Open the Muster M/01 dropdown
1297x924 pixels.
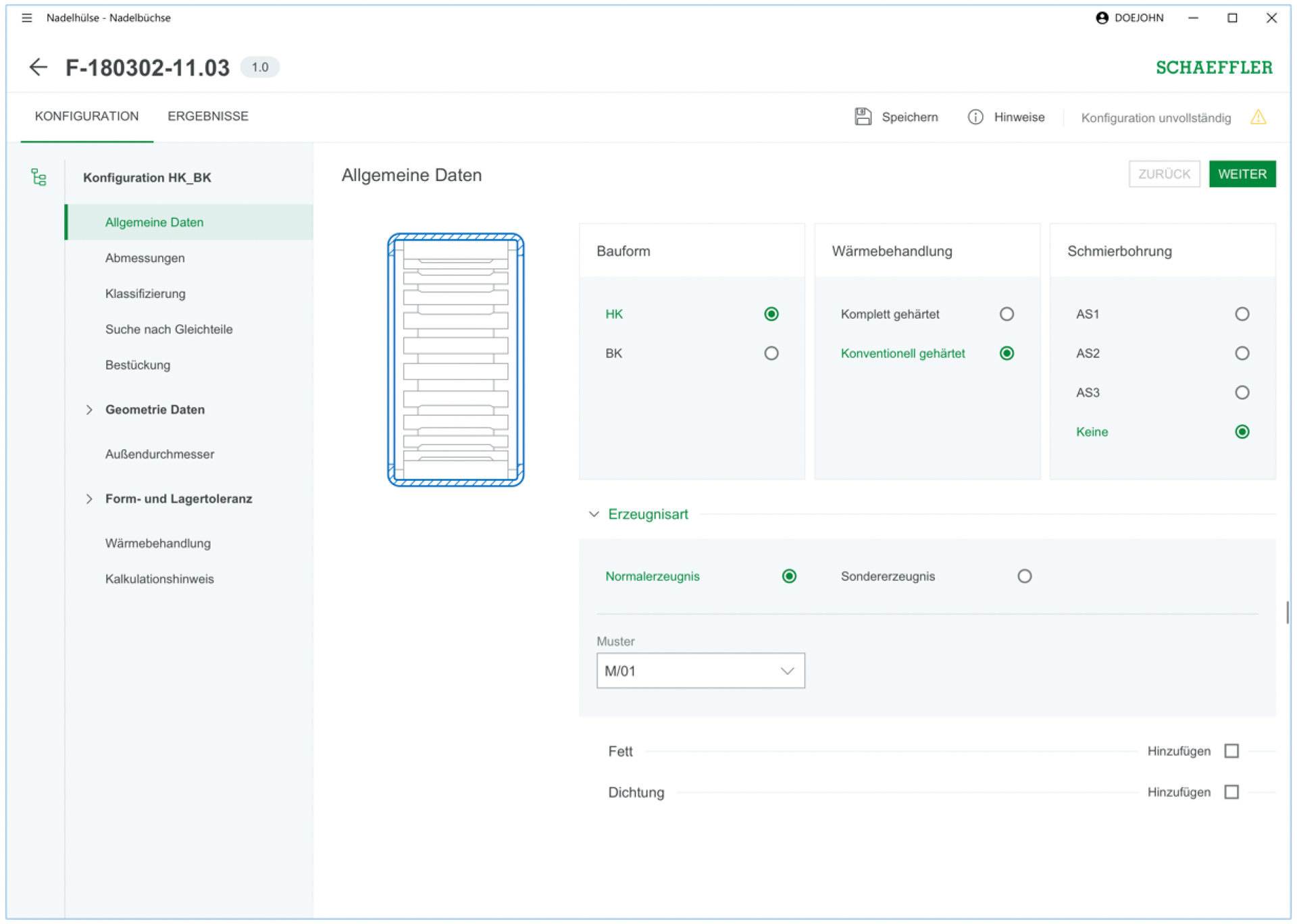point(700,671)
